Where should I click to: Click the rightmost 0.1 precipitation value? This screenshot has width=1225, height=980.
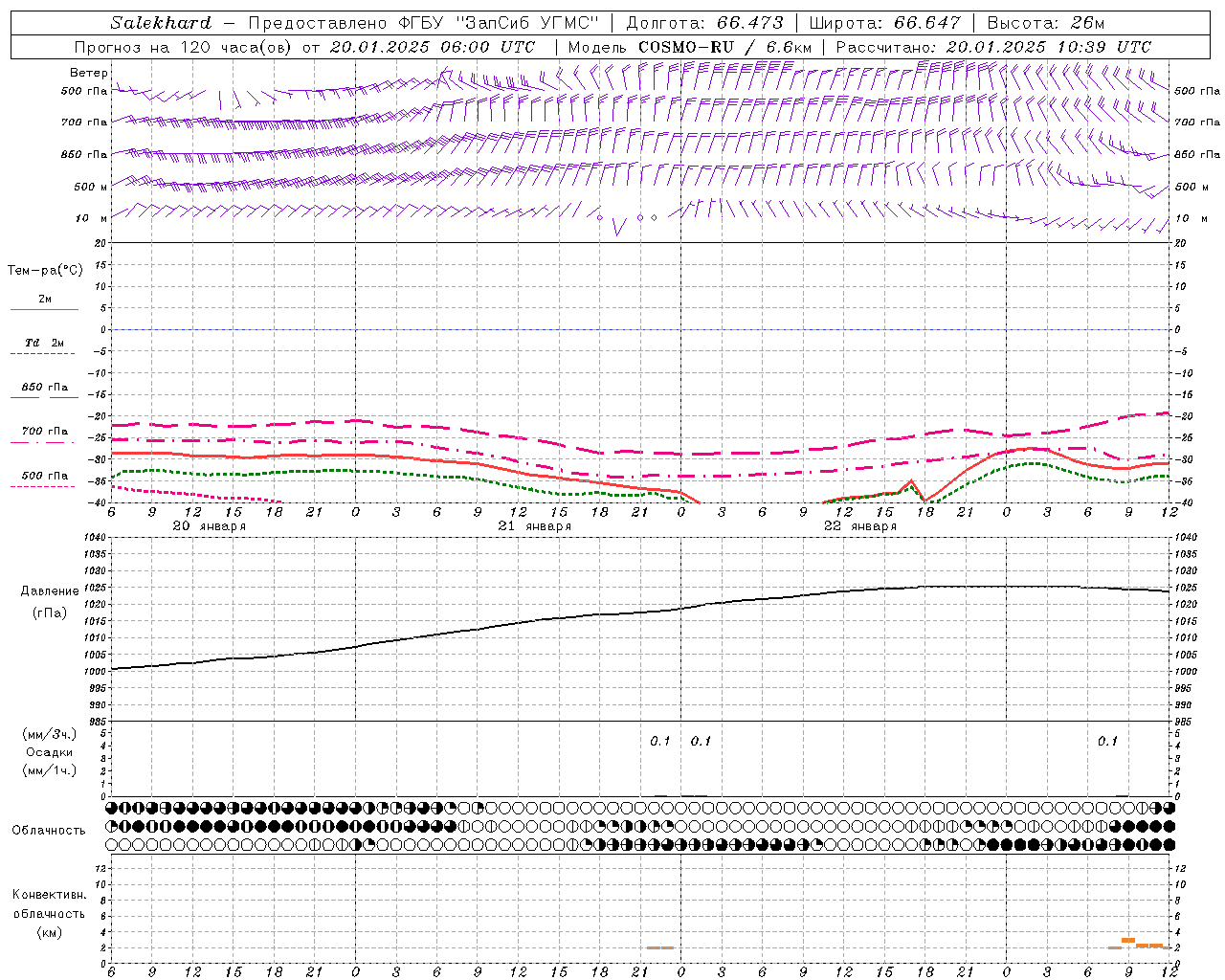coord(1107,742)
